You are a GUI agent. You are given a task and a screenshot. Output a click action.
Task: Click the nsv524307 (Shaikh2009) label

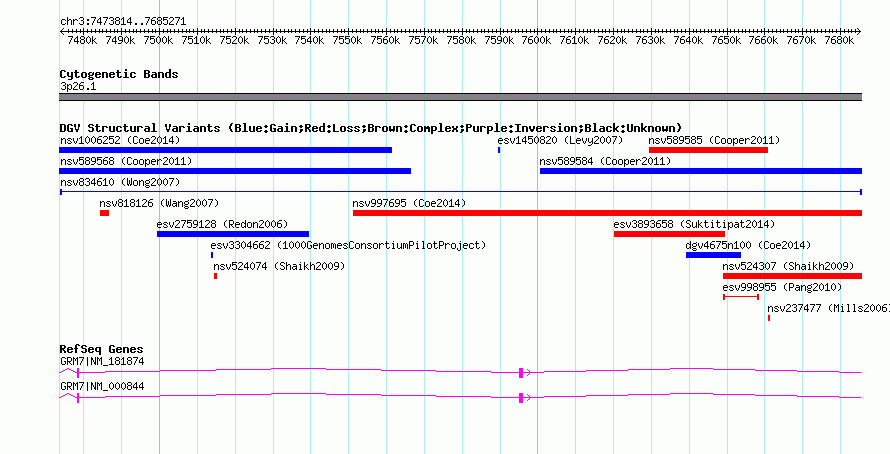click(788, 266)
